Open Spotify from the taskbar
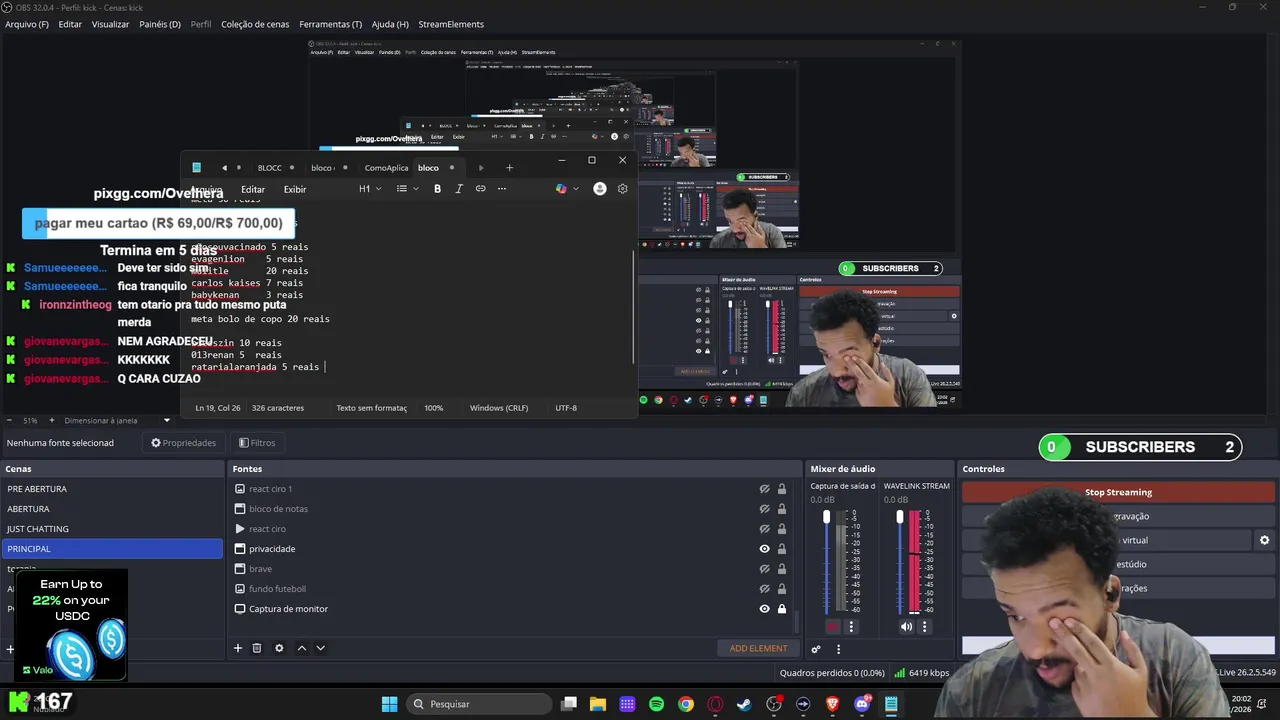Image resolution: width=1280 pixels, height=720 pixels. [x=656, y=704]
